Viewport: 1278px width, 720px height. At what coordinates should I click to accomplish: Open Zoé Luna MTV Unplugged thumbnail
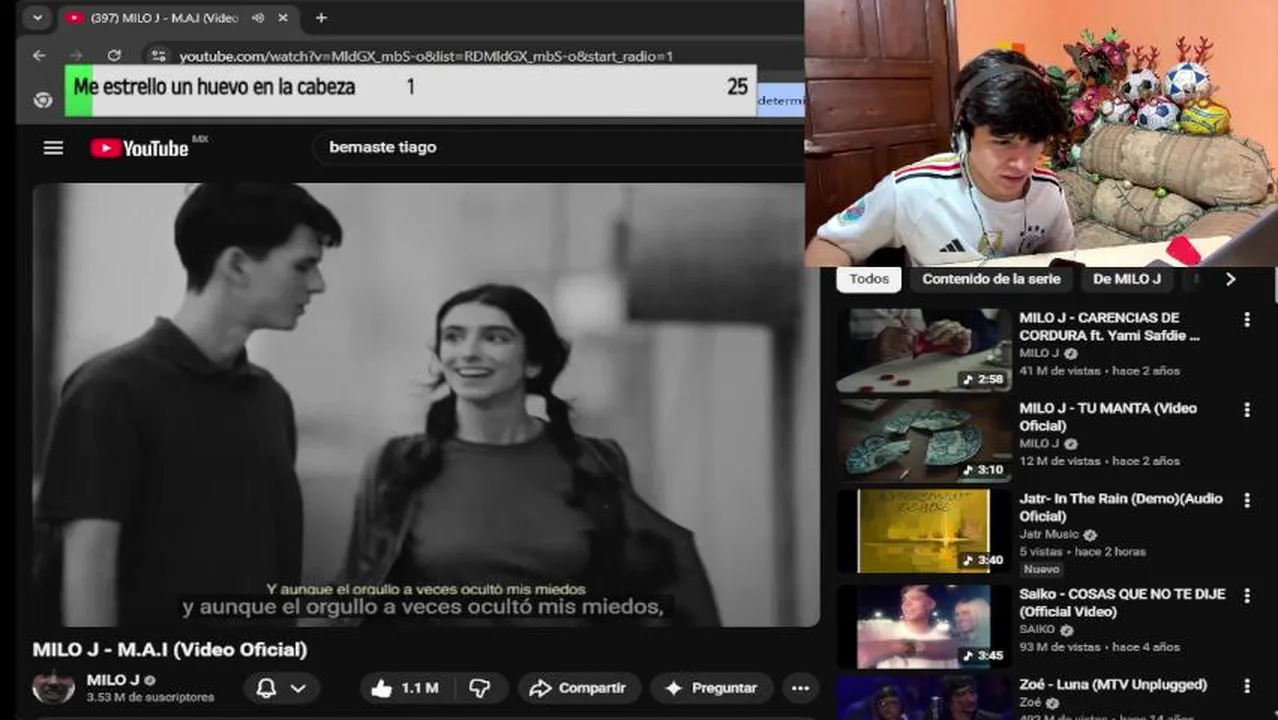pos(924,697)
